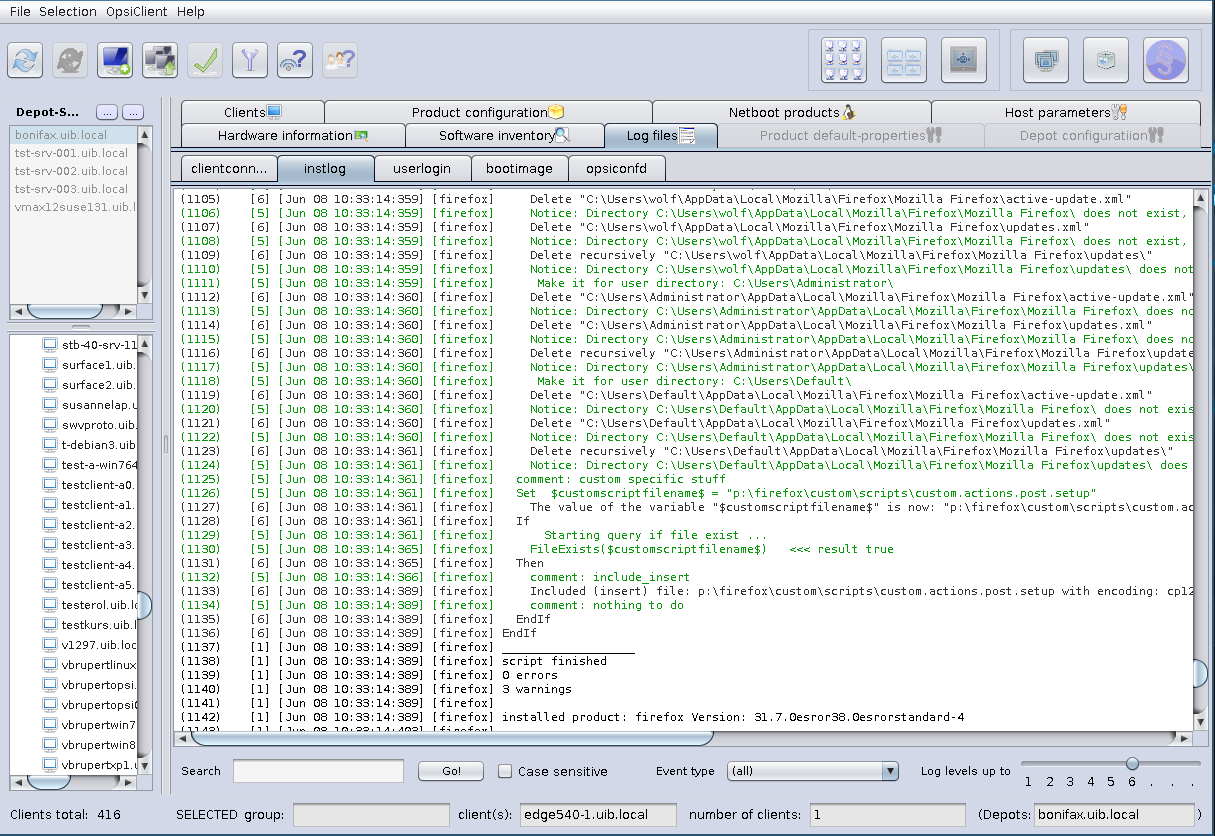The image size is (1215, 836).
Task: Click the users question mark session icon
Action: click(340, 60)
